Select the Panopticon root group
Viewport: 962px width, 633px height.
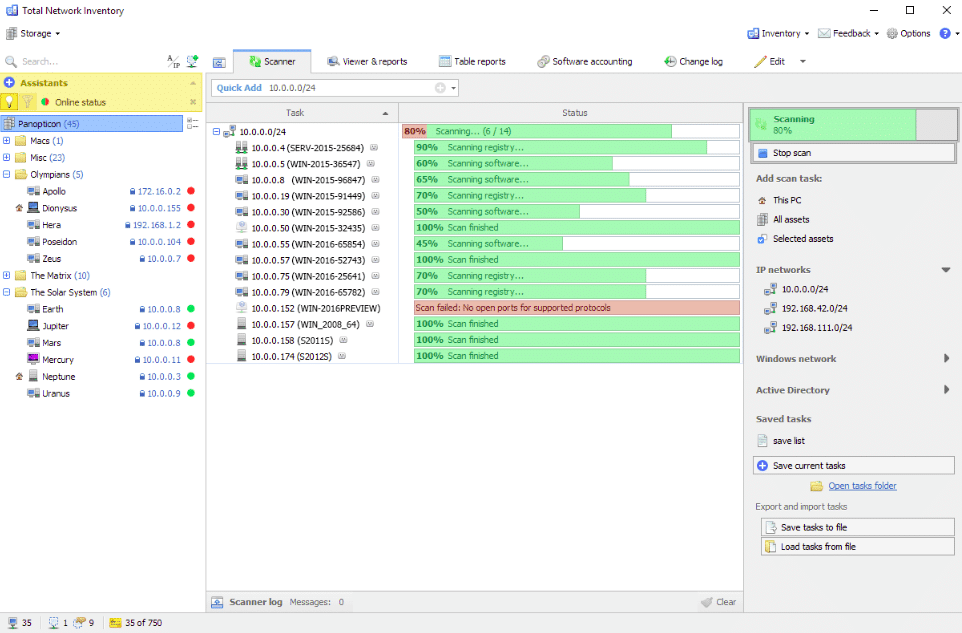coord(92,124)
